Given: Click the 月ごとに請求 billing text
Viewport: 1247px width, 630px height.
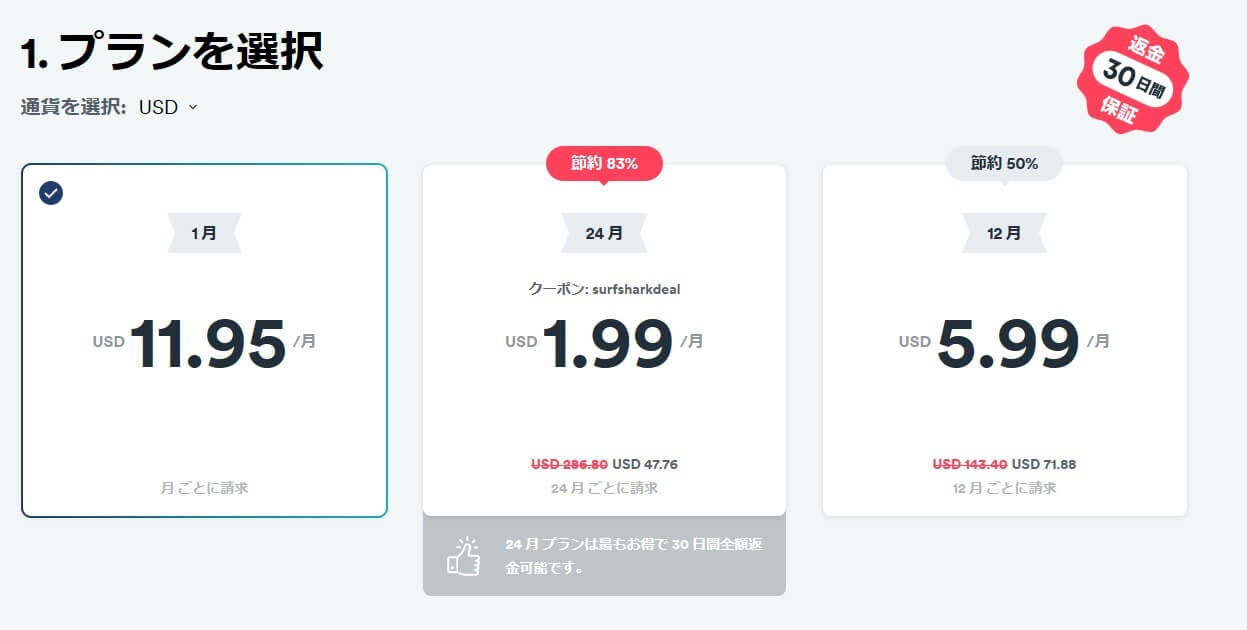Looking at the screenshot, I should tap(204, 488).
